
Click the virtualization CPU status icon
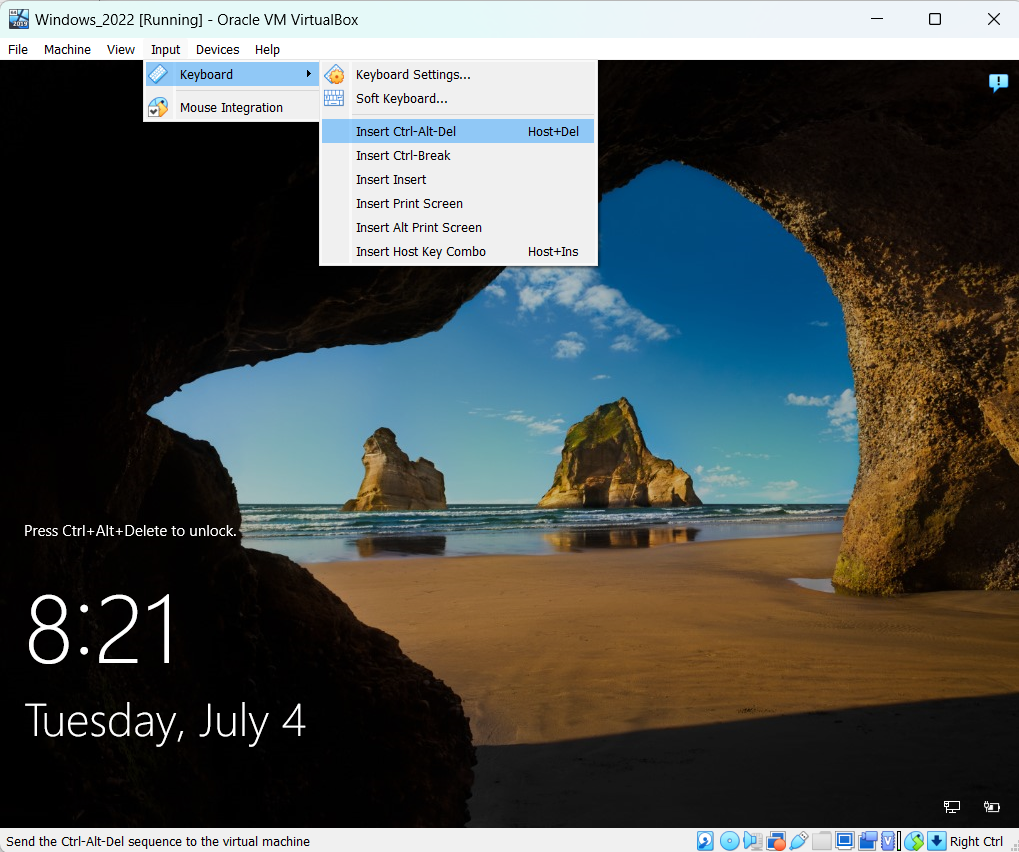point(888,841)
